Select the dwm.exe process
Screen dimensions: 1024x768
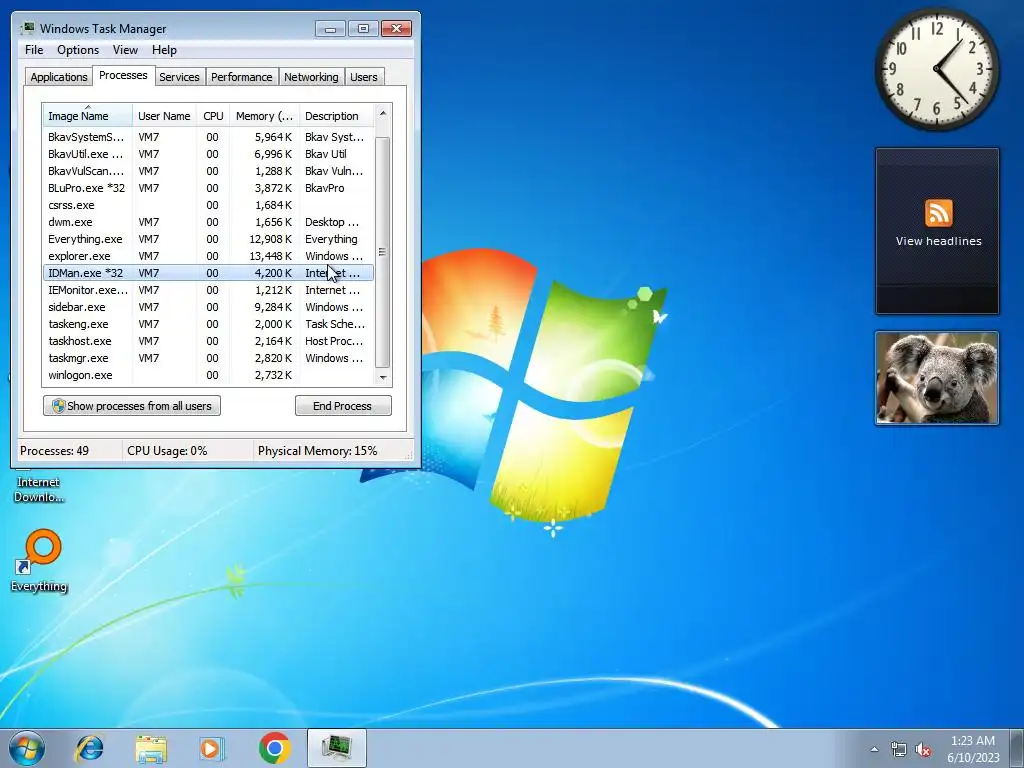208,222
